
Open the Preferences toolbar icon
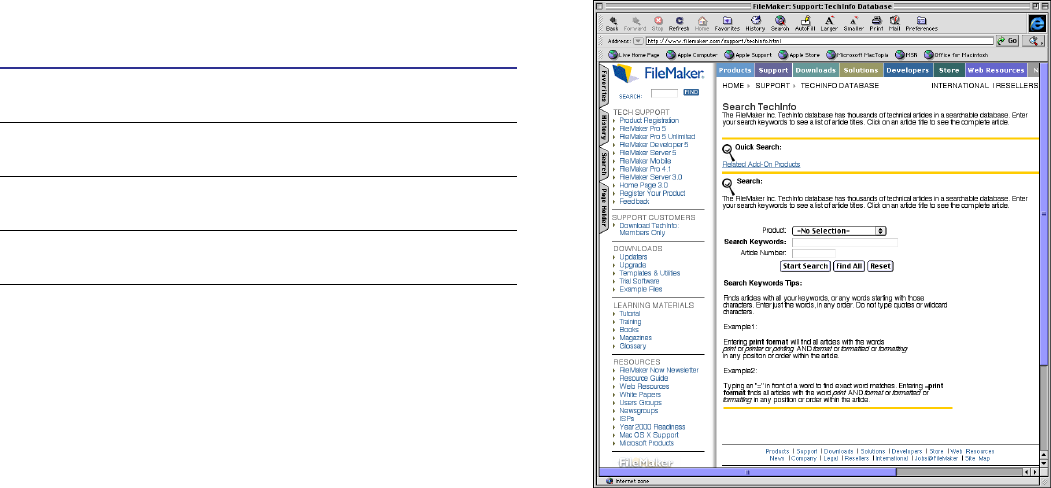[921, 21]
